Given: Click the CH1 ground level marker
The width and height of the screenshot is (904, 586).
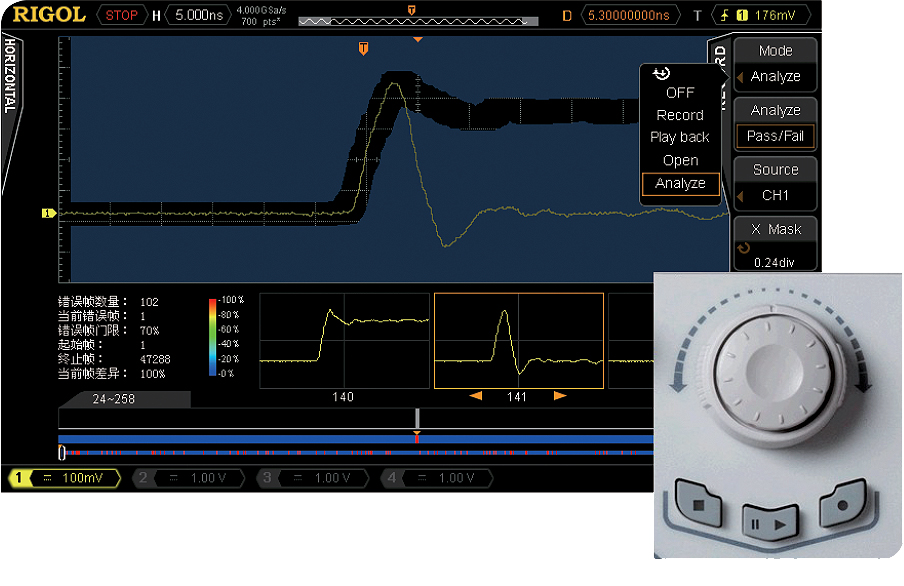Looking at the screenshot, I should (x=47, y=213).
